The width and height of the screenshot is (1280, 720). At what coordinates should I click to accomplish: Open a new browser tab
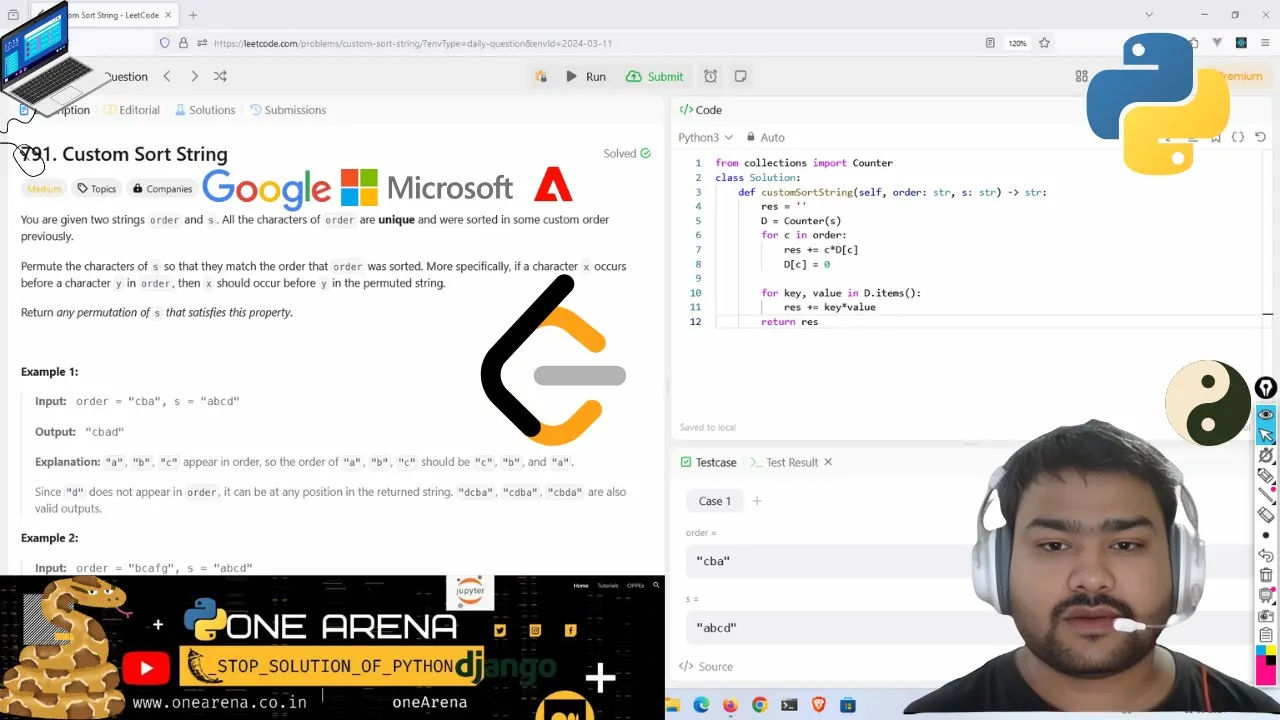tap(193, 15)
